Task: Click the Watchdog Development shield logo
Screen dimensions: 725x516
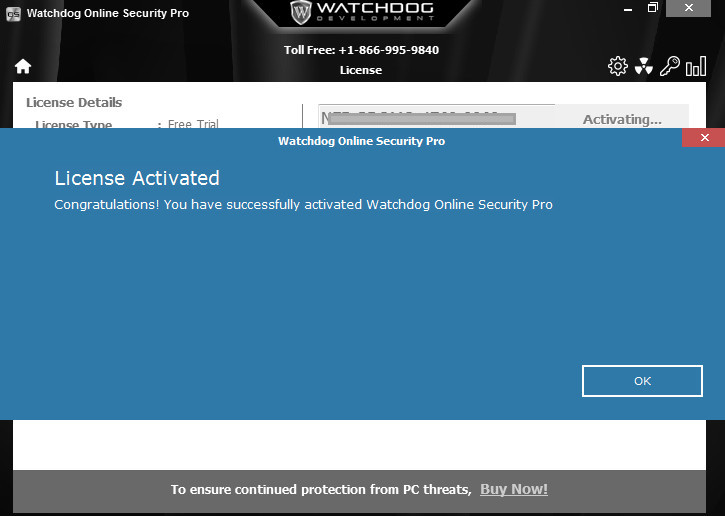Action: (301, 12)
